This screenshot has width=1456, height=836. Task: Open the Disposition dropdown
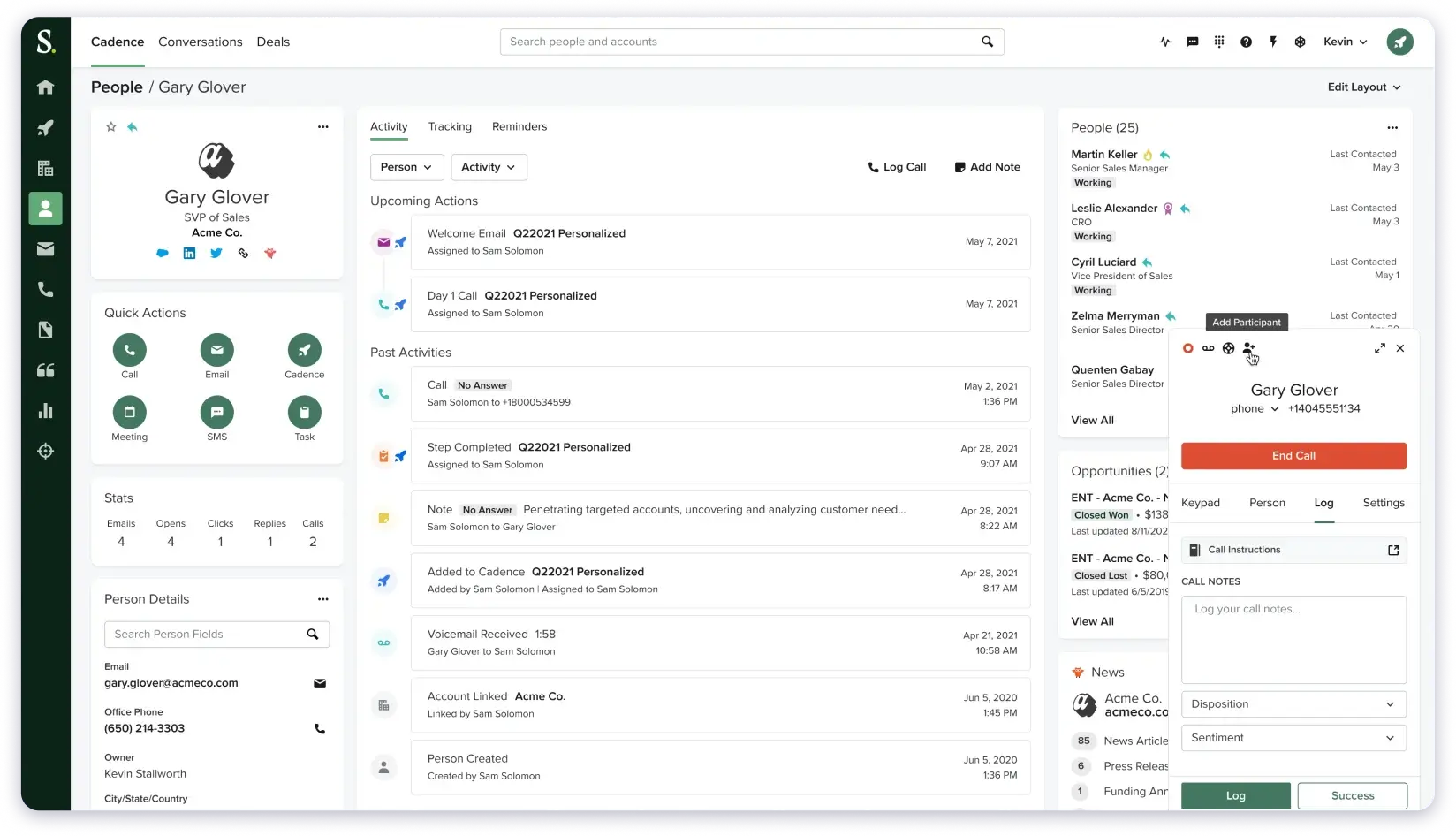point(1293,703)
